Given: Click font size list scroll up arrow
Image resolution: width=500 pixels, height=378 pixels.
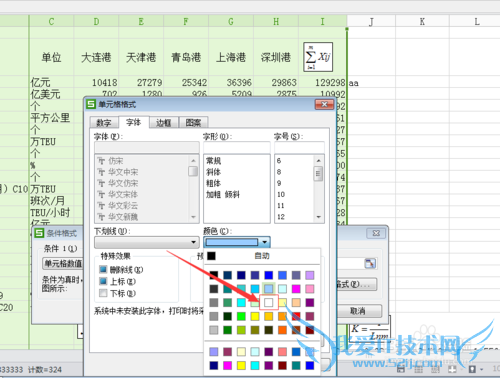Looking at the screenshot, I should point(319,161).
